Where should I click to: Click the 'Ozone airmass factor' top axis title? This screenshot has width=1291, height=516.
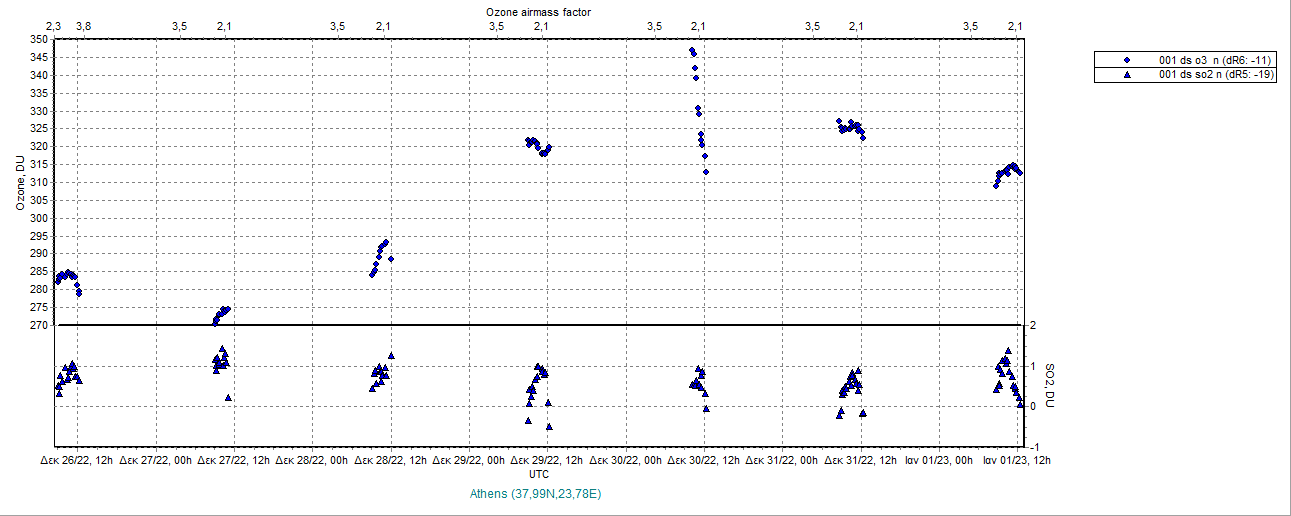538,11
